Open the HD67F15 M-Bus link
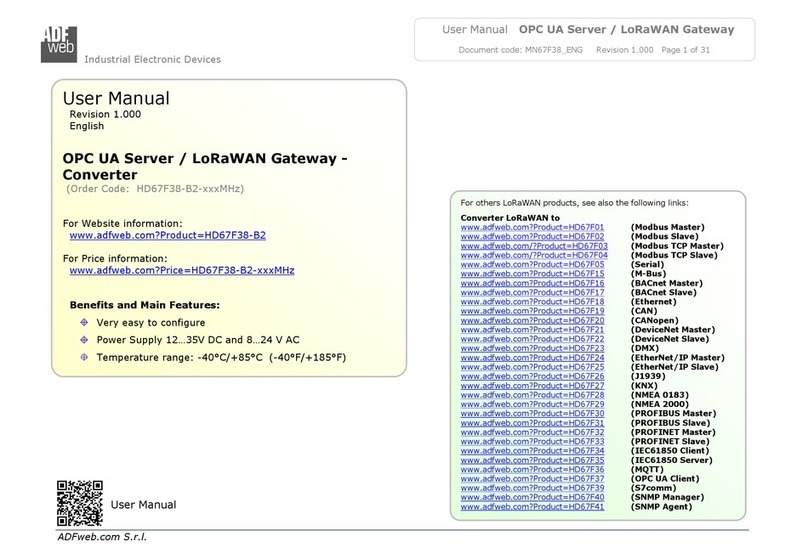 532,274
